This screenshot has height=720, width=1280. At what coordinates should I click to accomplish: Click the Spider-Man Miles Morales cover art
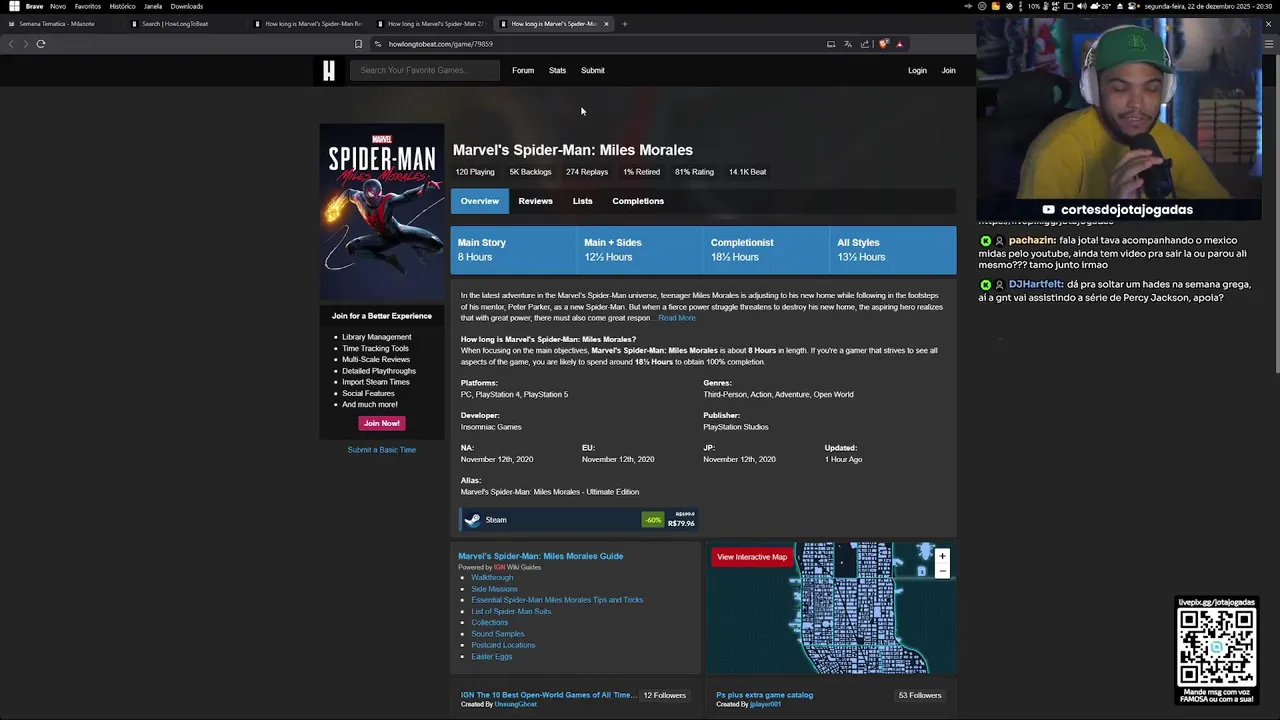pos(382,212)
